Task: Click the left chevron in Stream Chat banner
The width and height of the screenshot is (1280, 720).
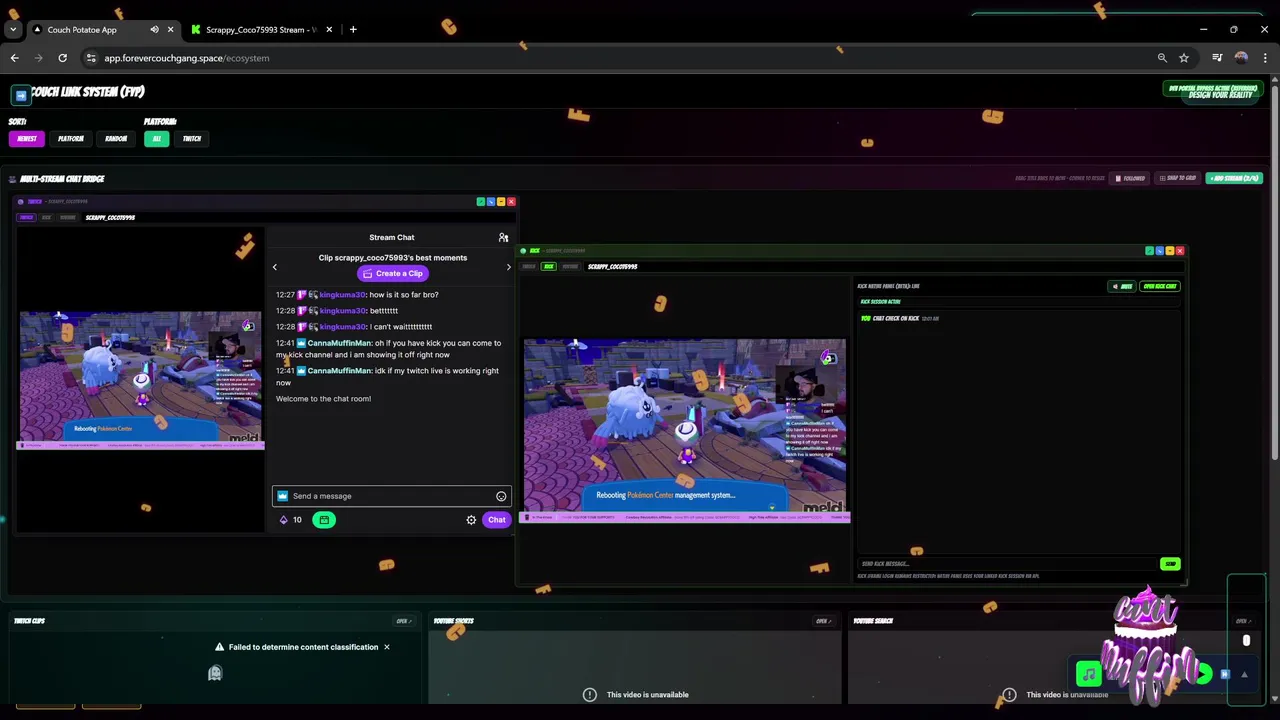Action: click(275, 267)
